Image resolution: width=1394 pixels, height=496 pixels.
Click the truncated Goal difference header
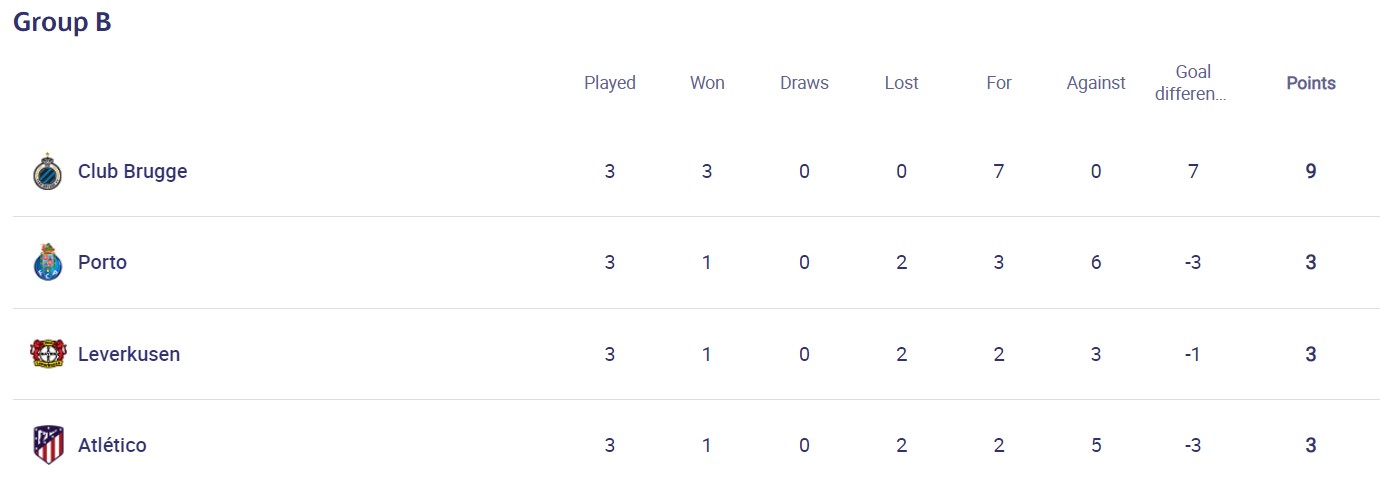1193,83
